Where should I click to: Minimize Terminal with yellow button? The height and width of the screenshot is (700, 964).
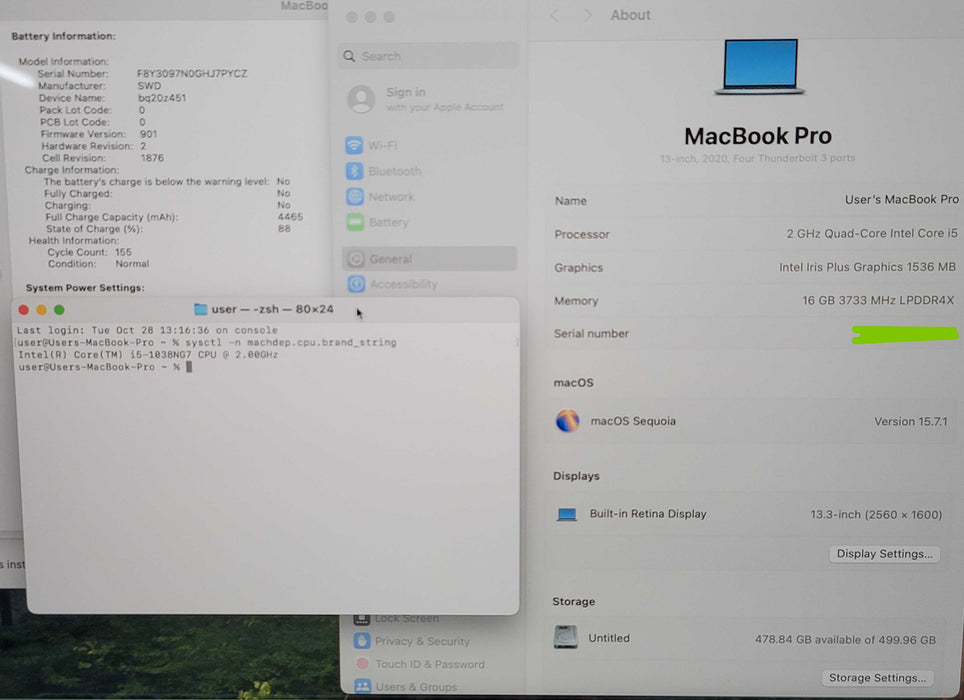(41, 310)
